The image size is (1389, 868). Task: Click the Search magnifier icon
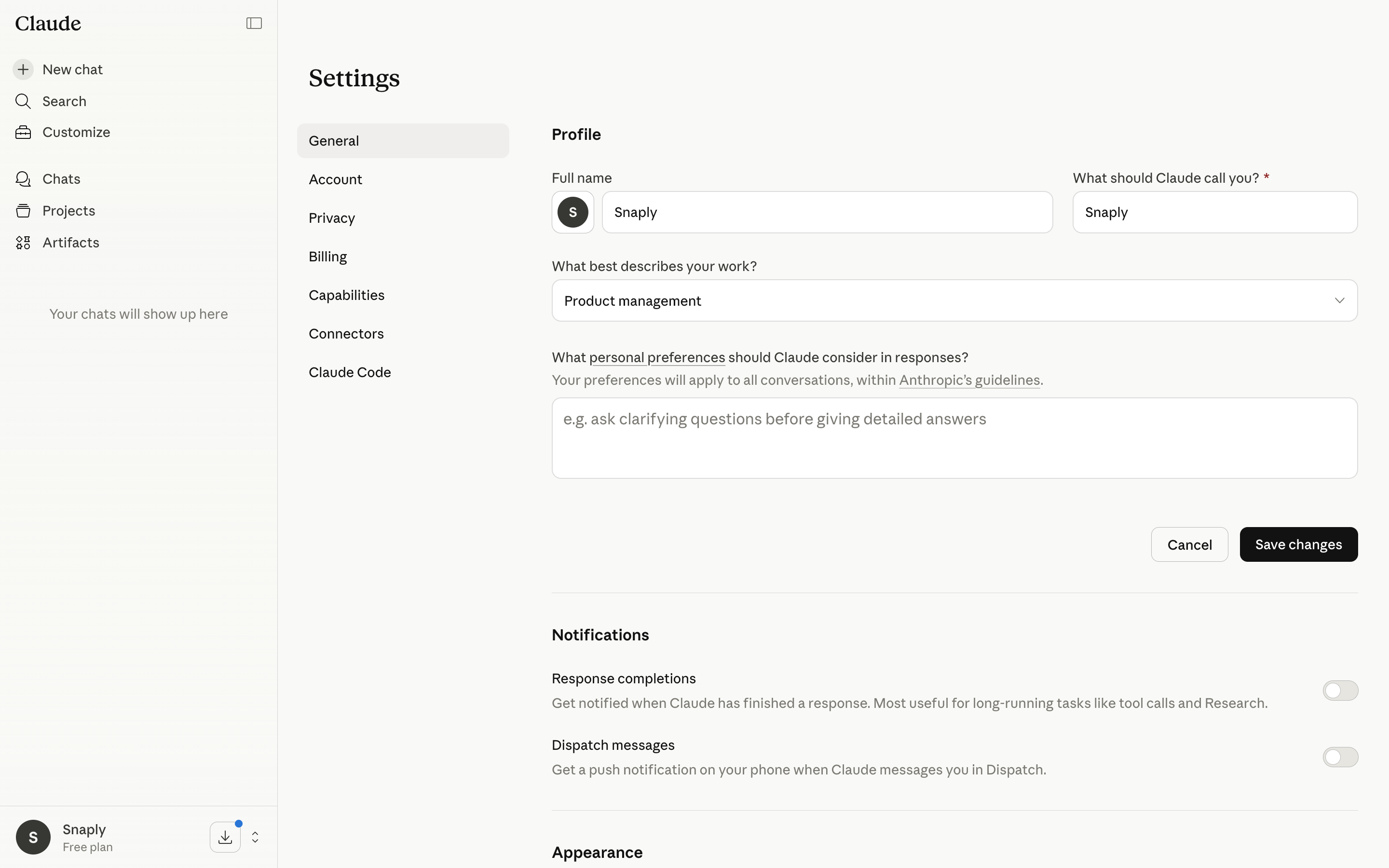coord(23,101)
